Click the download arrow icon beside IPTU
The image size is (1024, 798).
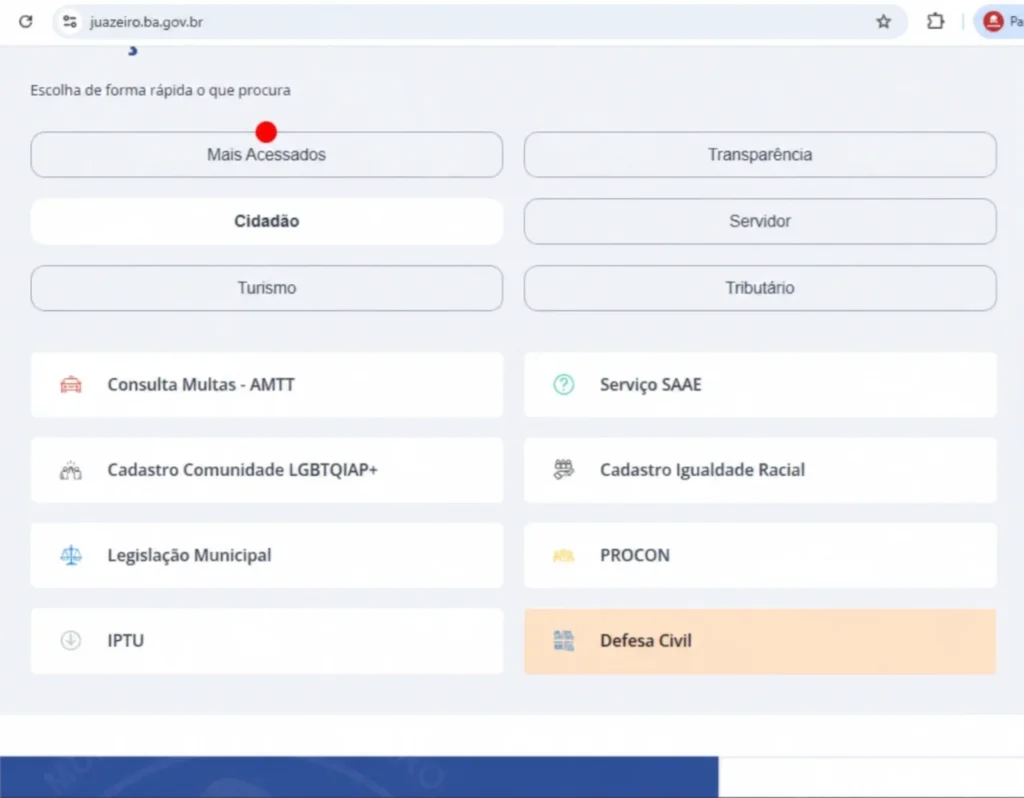[71, 641]
